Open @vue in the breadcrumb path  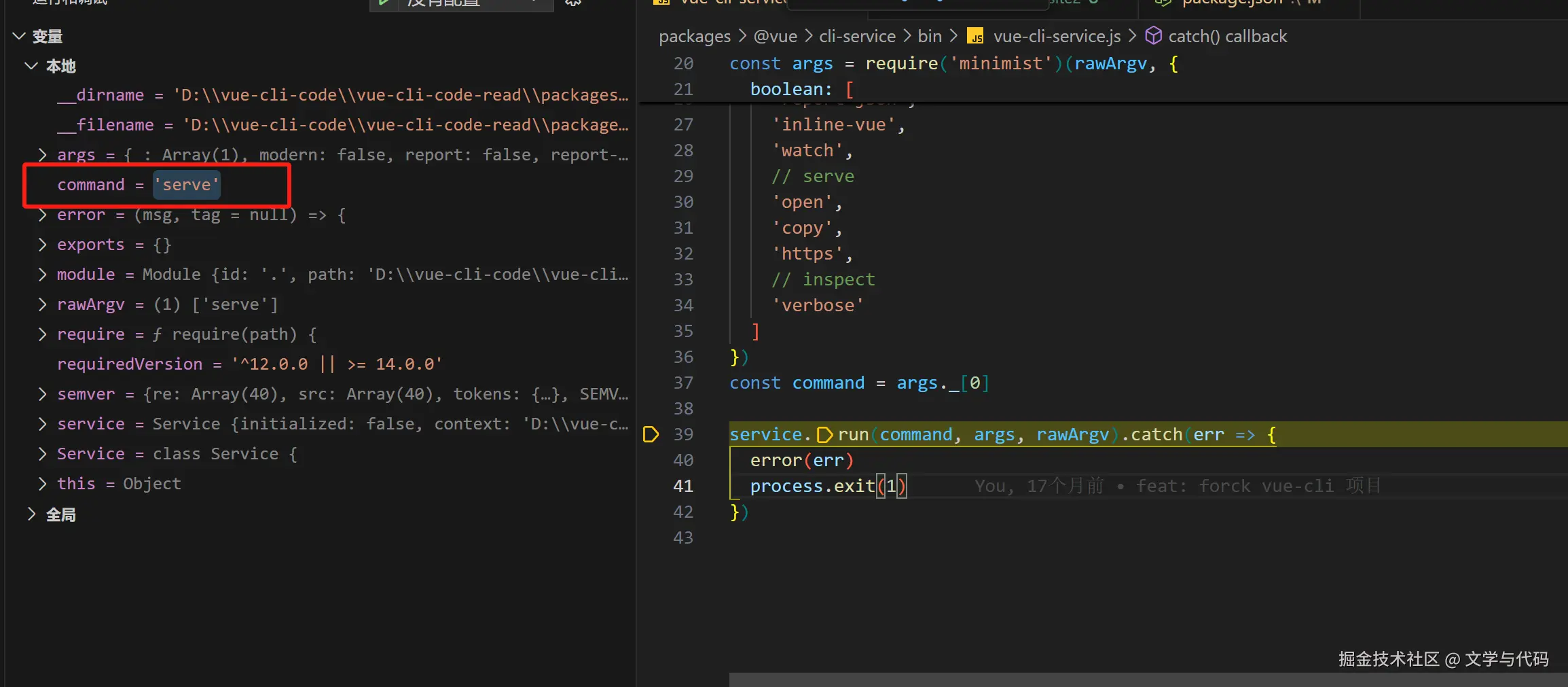pos(776,37)
